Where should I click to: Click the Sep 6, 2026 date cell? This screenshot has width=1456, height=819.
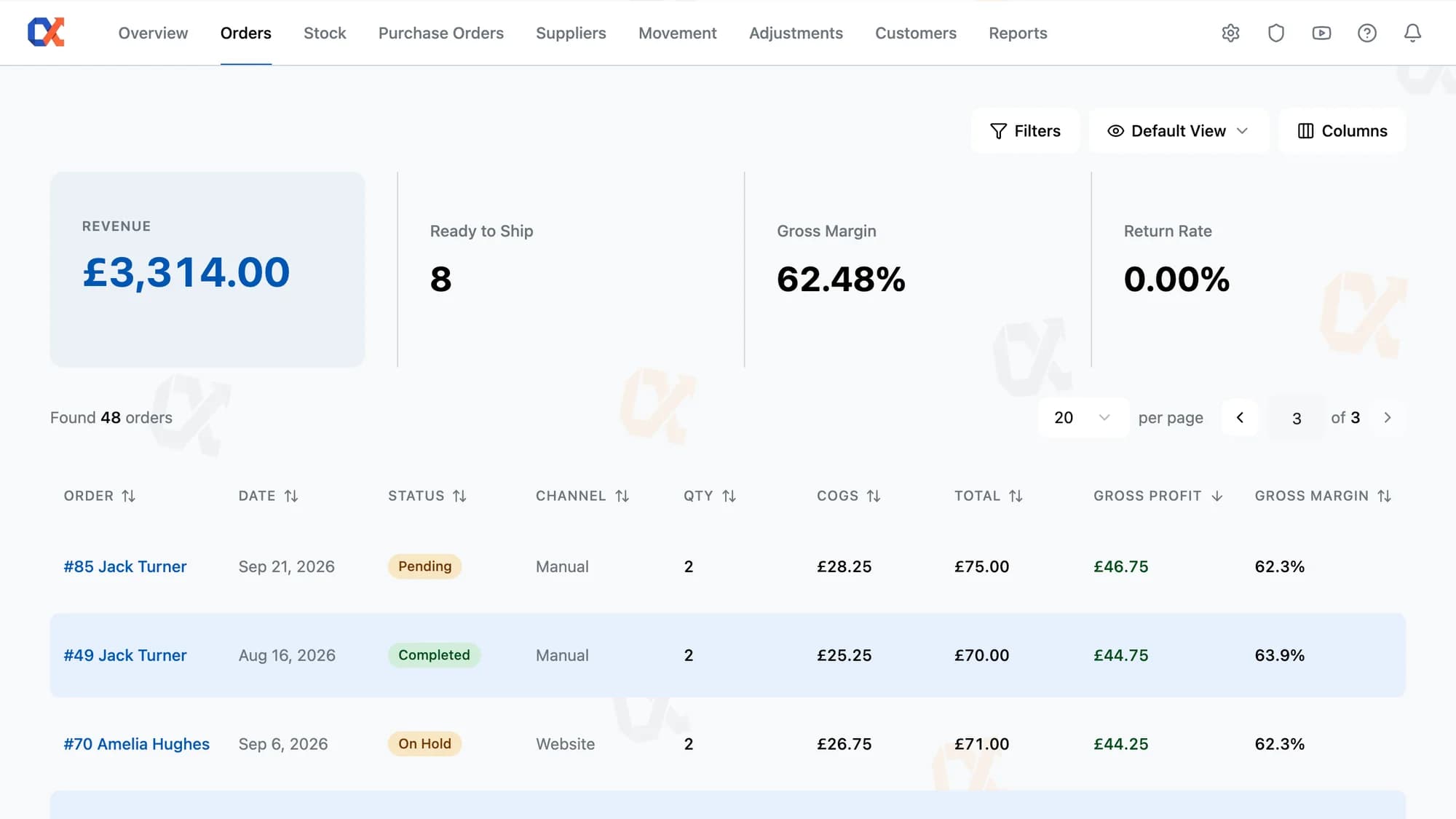[x=283, y=744]
